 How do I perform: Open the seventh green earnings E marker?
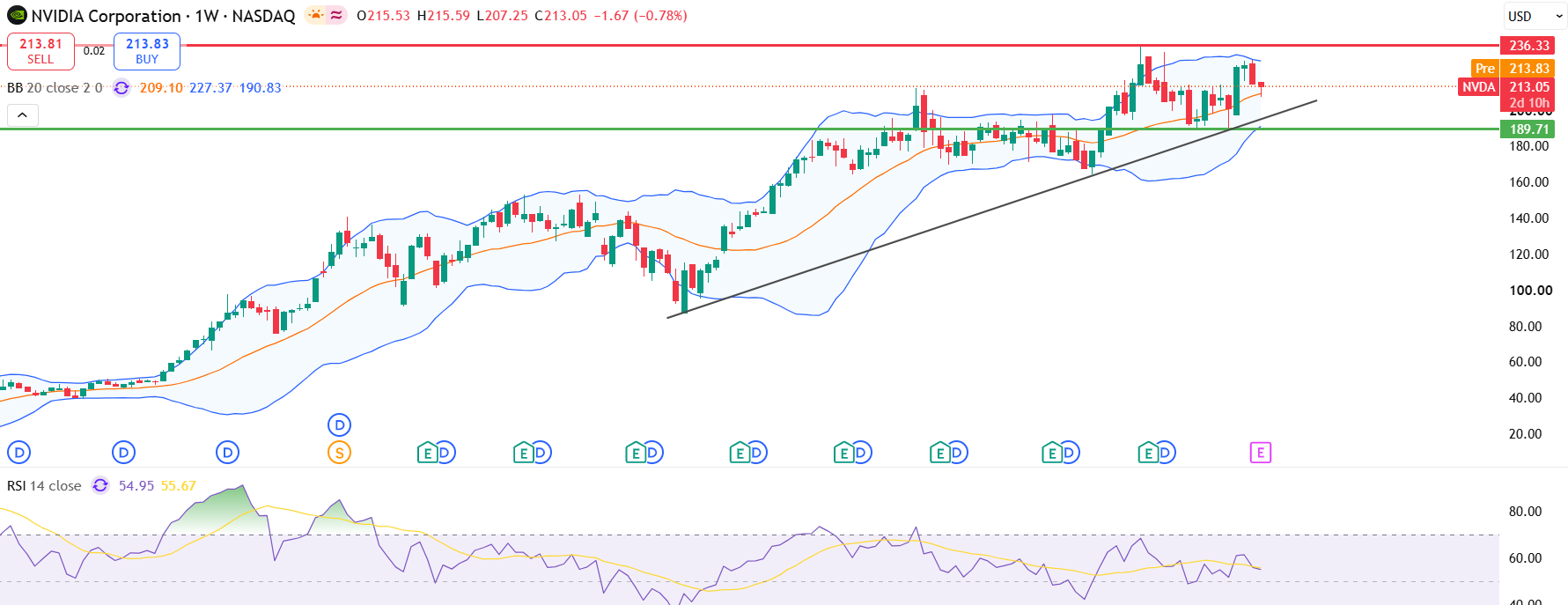click(x=1051, y=453)
